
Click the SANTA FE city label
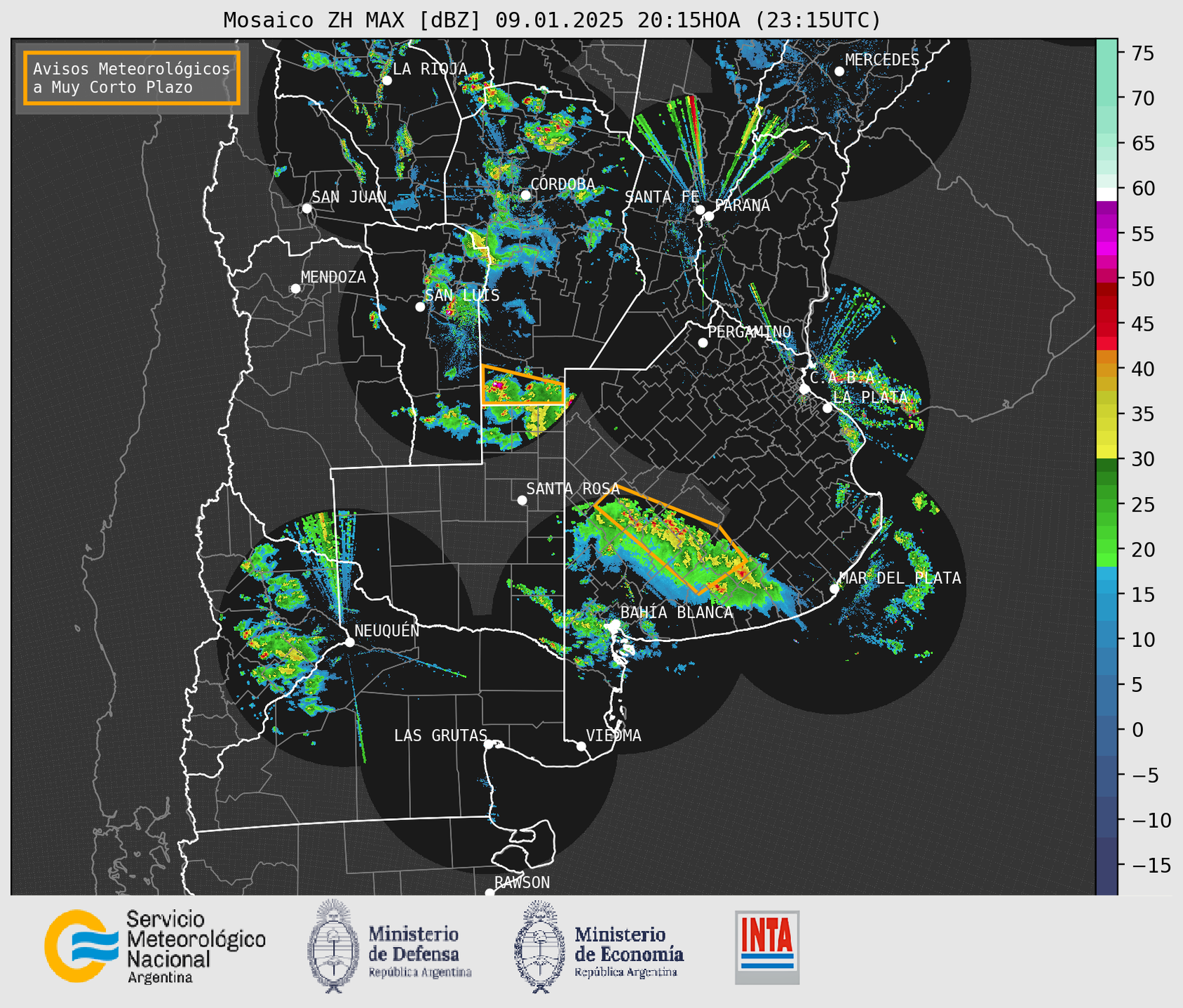(x=662, y=197)
